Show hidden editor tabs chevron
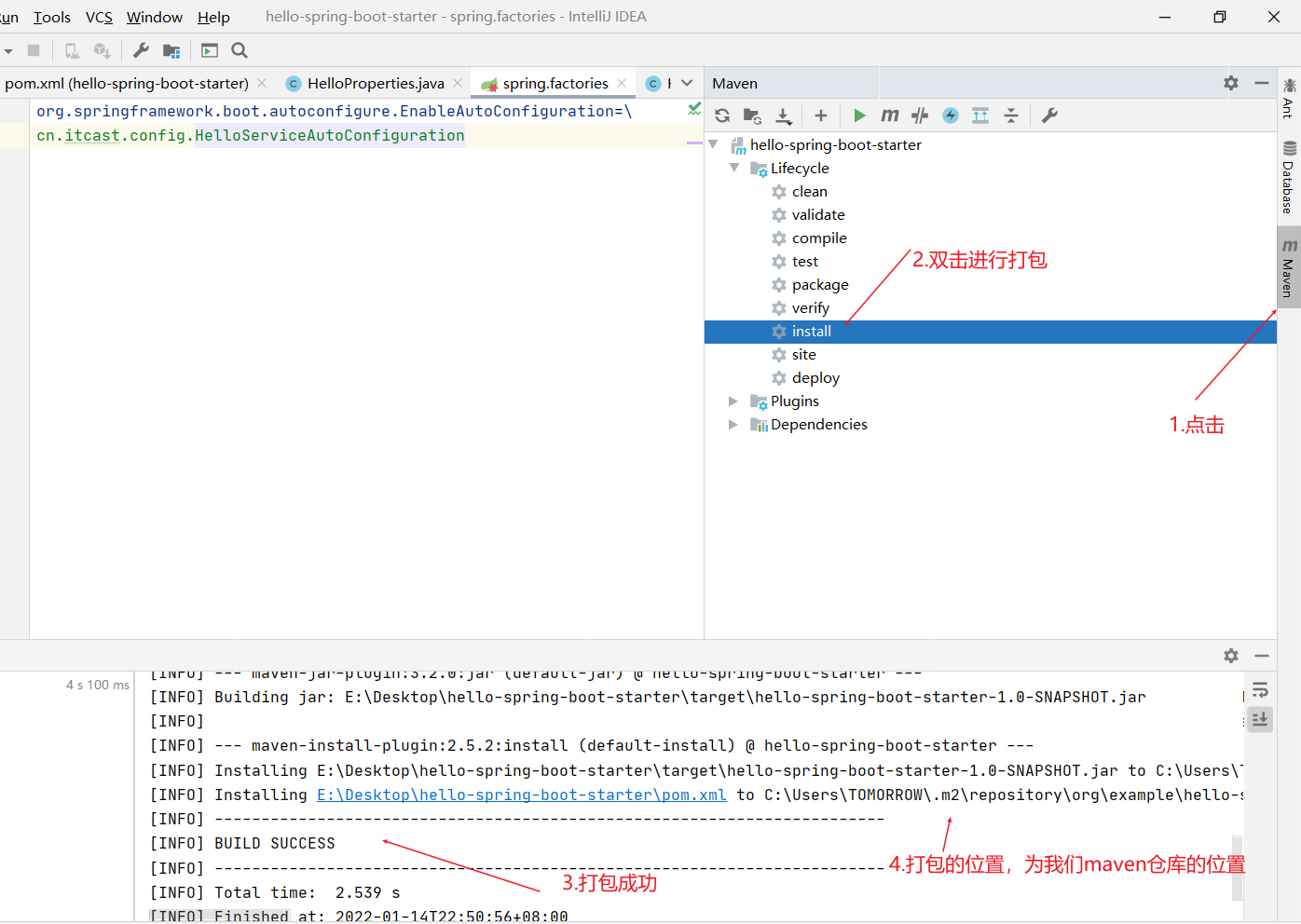 [x=687, y=83]
